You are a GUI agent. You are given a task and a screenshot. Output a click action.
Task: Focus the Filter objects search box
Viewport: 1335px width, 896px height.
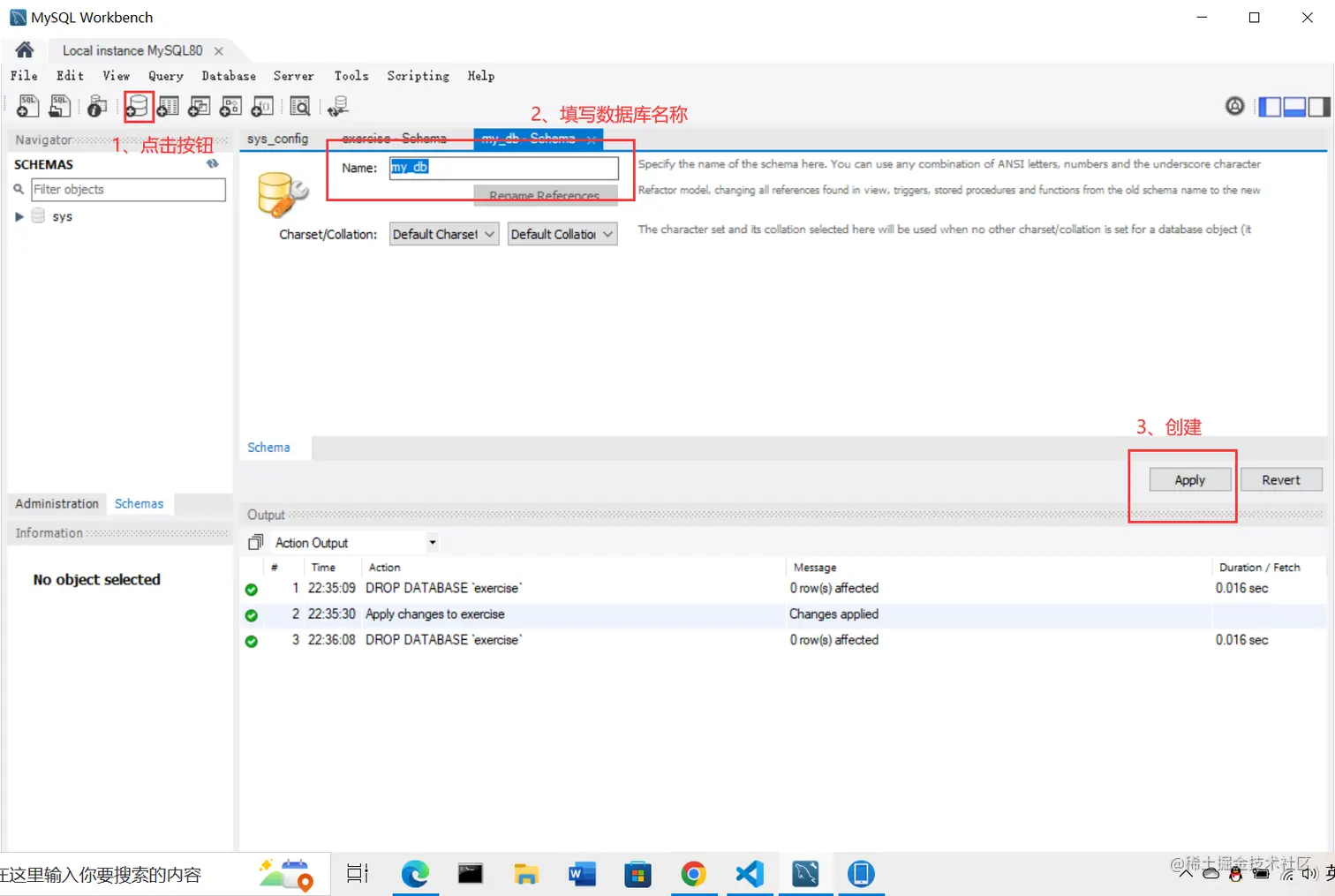[x=128, y=190]
